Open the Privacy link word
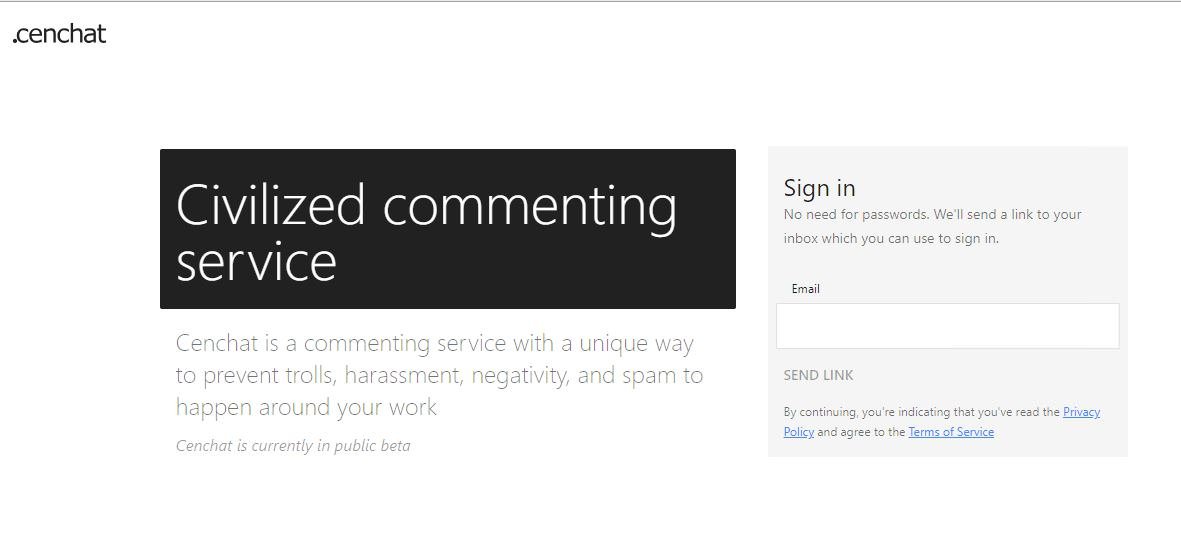This screenshot has width=1181, height=548. (x=1082, y=412)
